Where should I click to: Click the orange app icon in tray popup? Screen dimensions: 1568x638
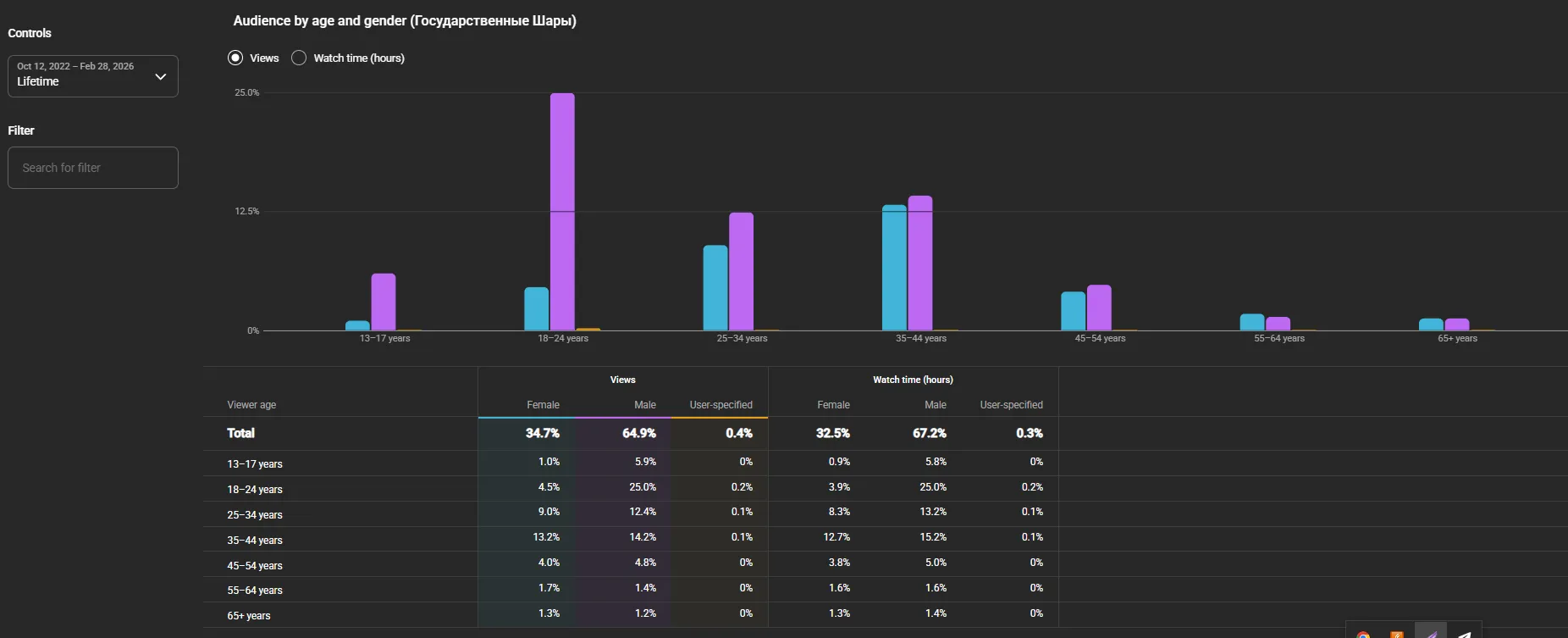1397,635
